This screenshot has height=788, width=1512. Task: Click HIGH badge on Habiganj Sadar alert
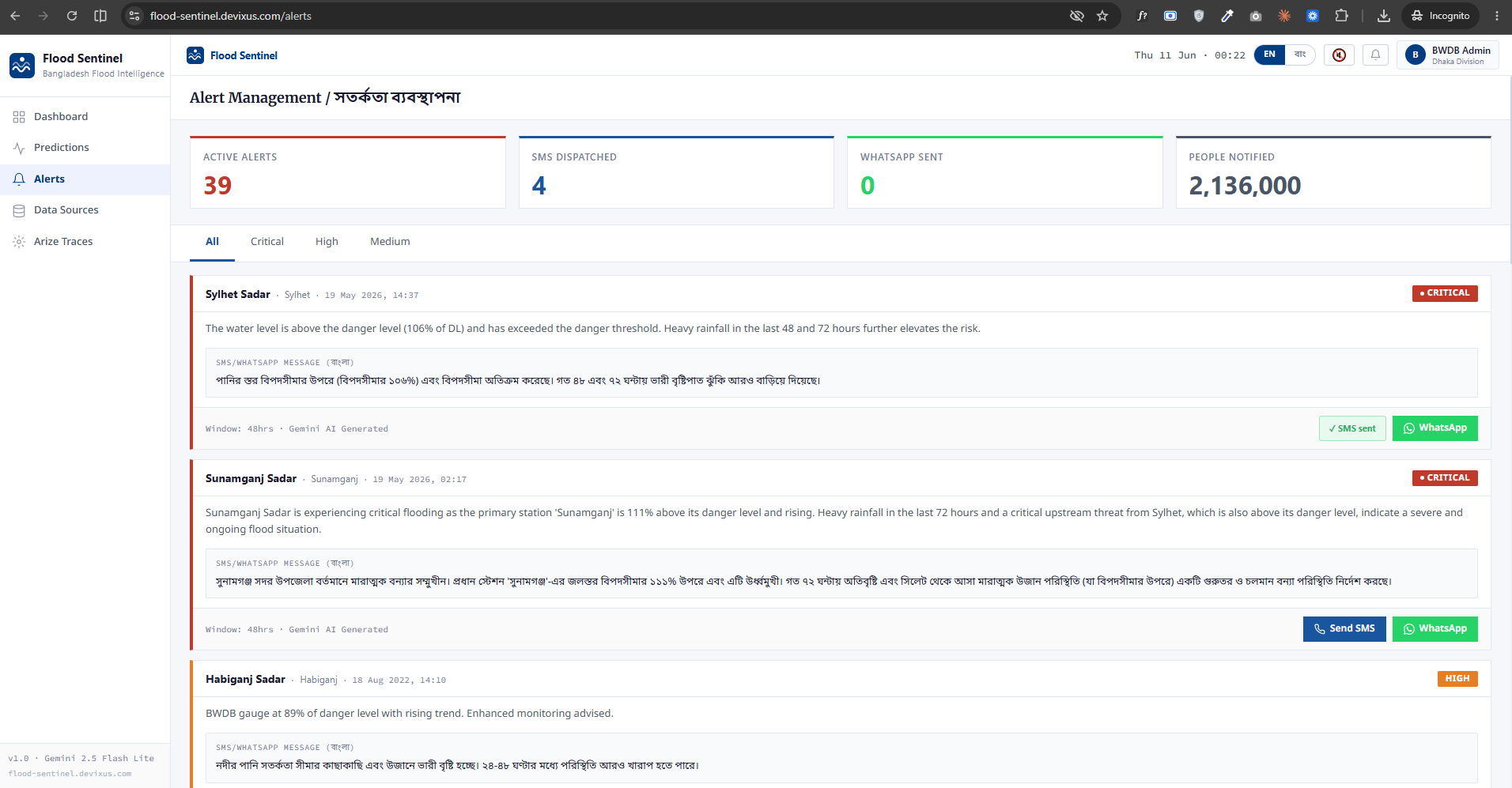[1457, 679]
